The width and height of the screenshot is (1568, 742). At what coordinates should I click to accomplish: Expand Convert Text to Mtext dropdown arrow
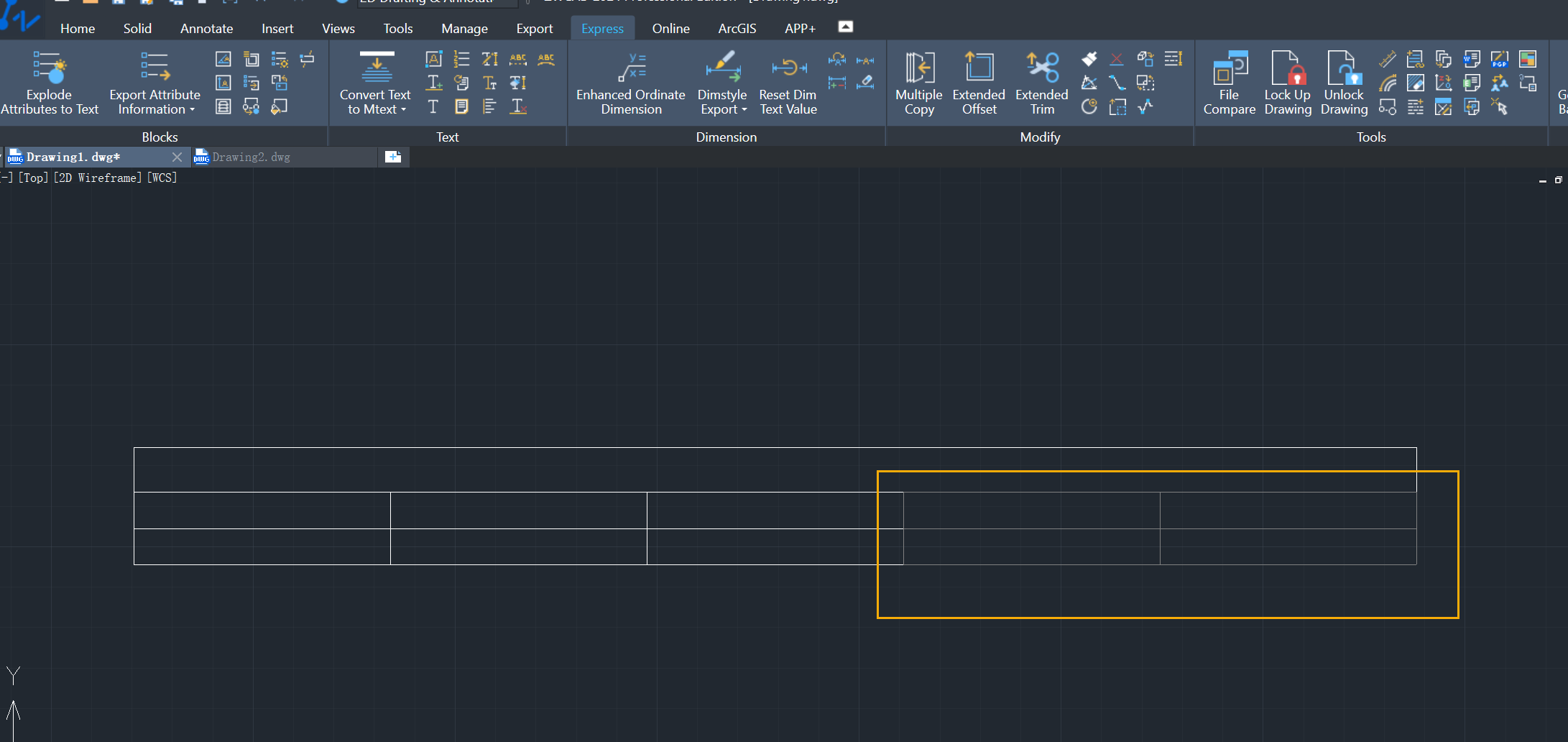pyautogui.click(x=403, y=109)
